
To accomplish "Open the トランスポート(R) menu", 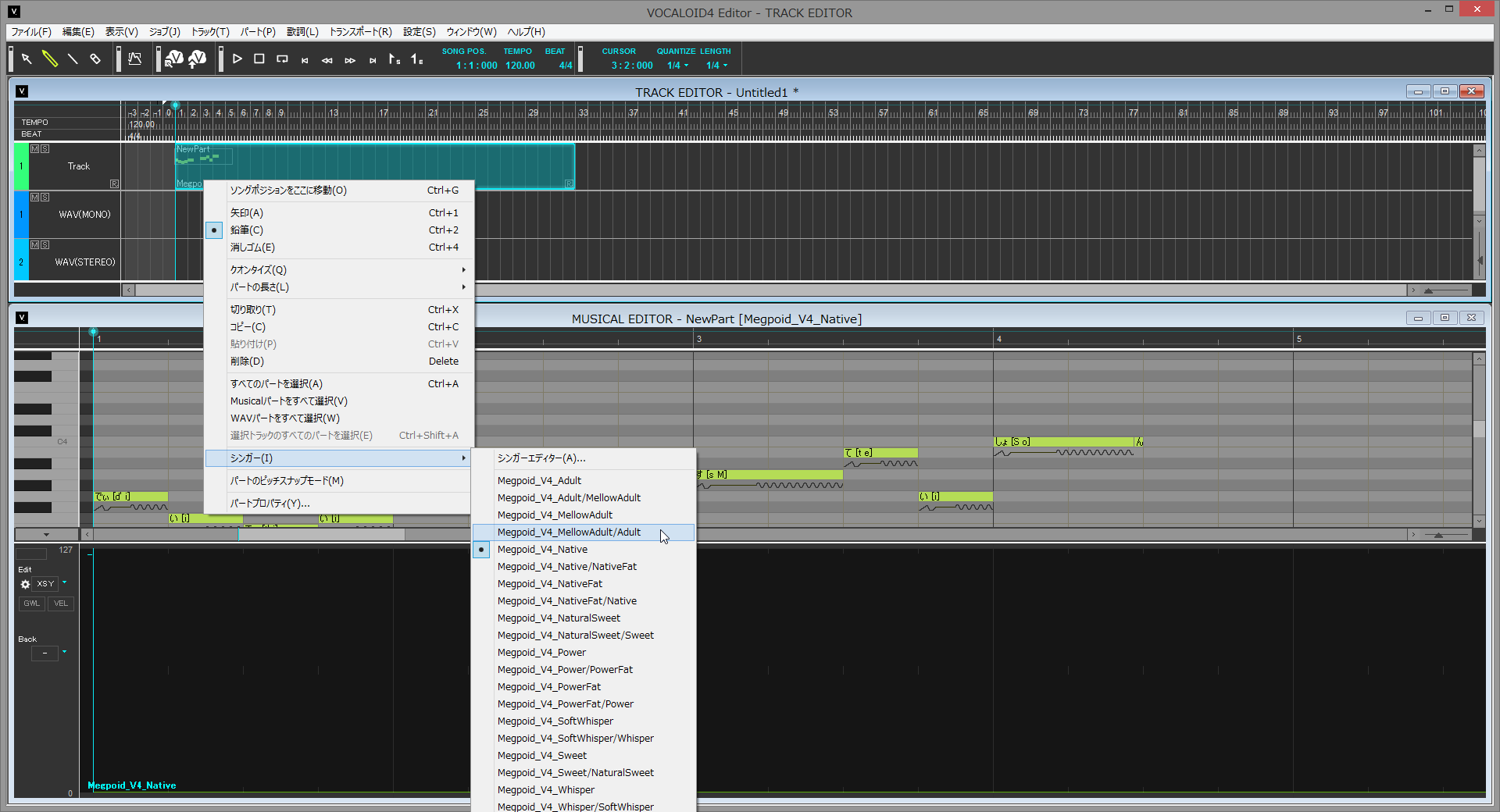I will pyautogui.click(x=360, y=32).
